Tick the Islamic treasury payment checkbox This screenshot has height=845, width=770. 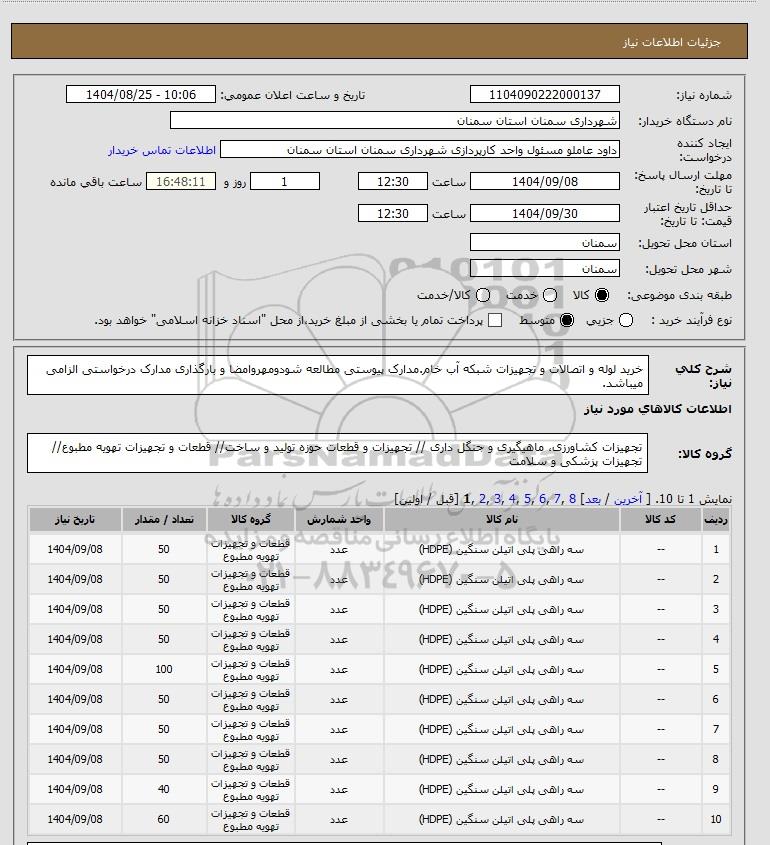pyautogui.click(x=495, y=320)
